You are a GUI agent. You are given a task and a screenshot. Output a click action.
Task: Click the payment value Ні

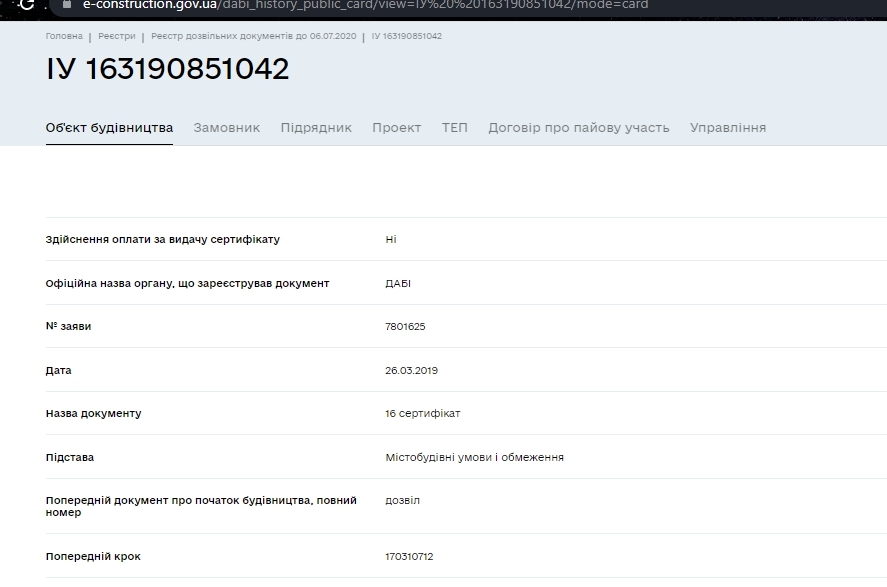[x=391, y=239]
